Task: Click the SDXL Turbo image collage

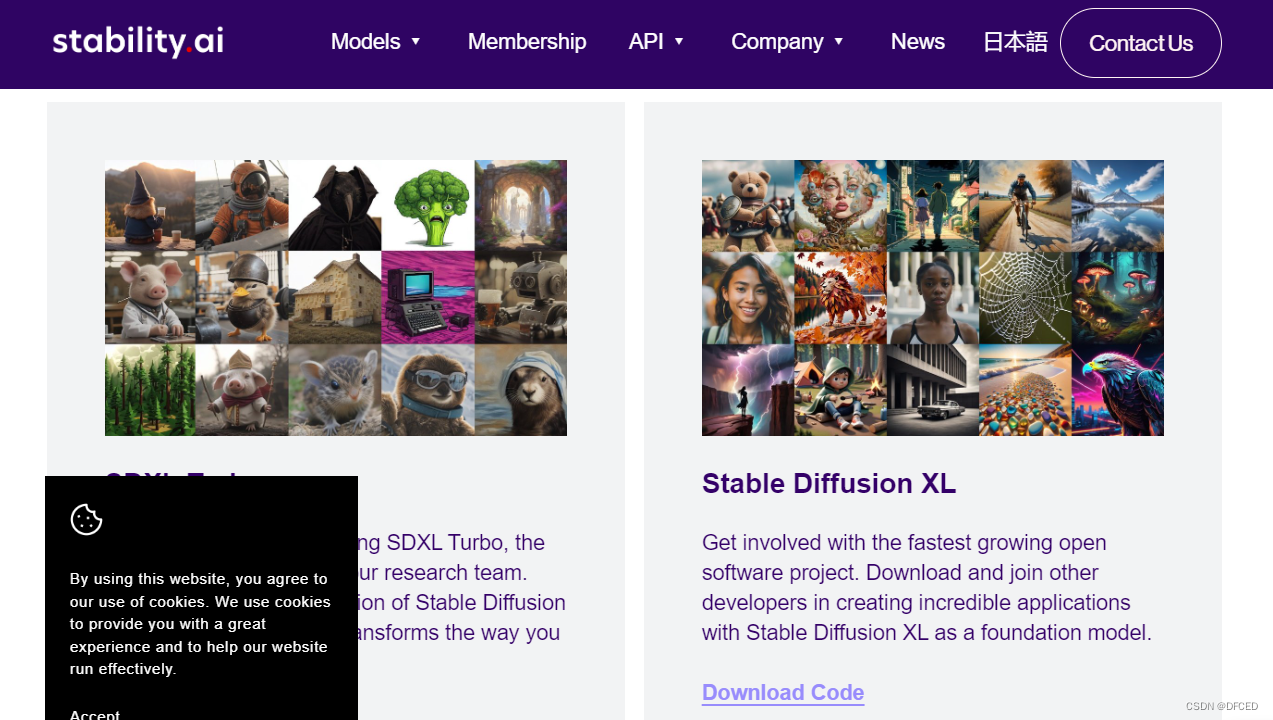Action: (x=336, y=298)
